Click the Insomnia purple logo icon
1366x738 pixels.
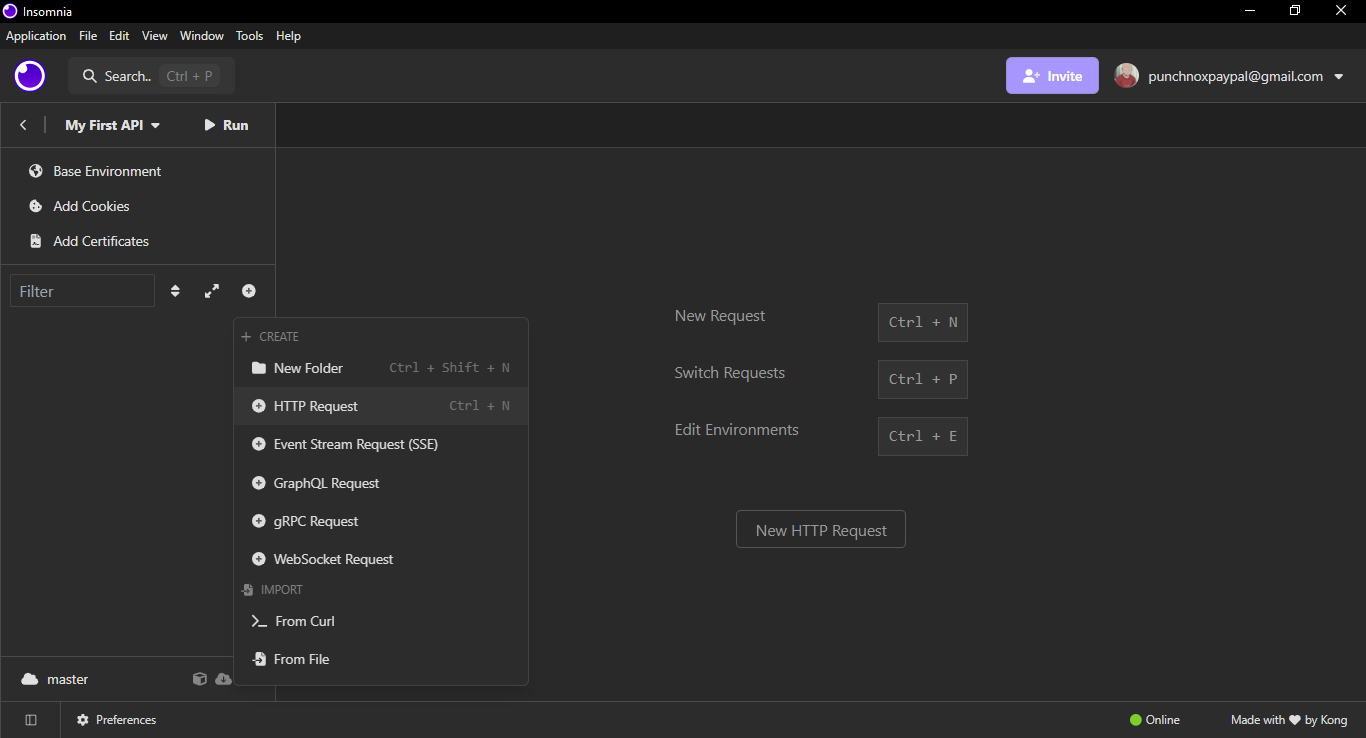(x=30, y=76)
